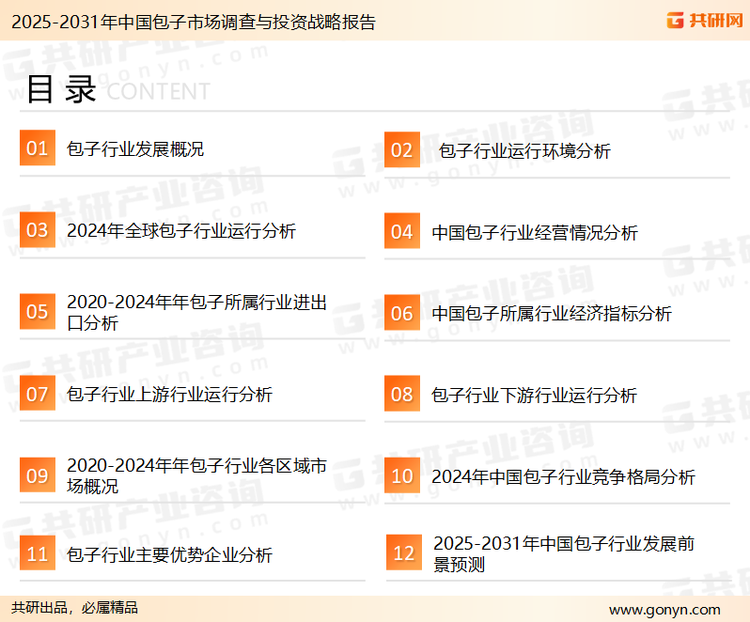Image resolution: width=750 pixels, height=622 pixels.
Task: Select chapter title 包子行业运行环境分析
Action: point(525,151)
